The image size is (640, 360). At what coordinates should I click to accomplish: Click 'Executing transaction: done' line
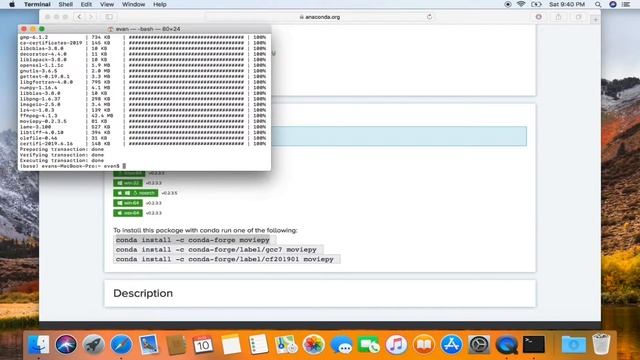coord(62,160)
